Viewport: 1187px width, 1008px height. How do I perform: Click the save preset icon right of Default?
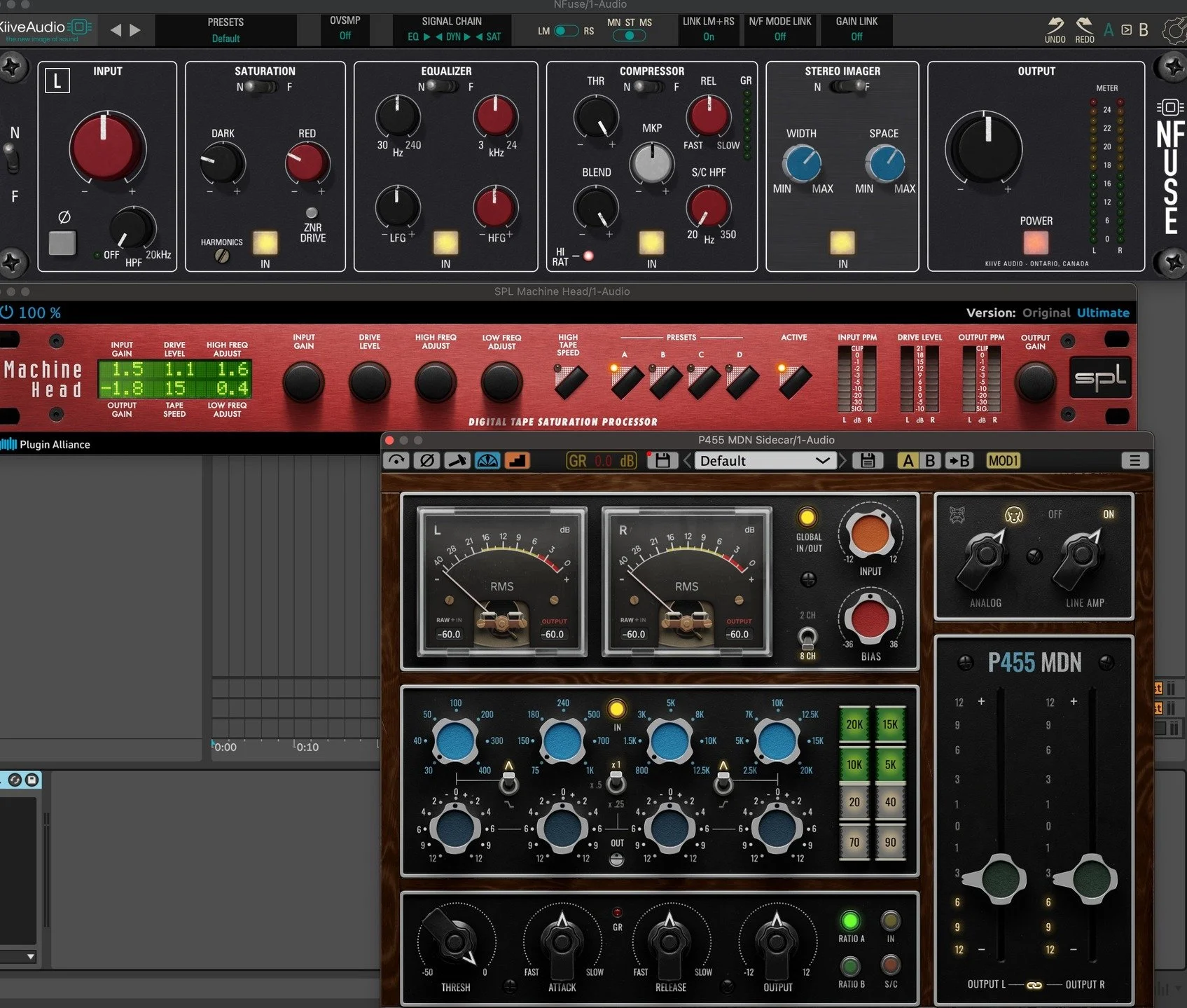coord(868,460)
